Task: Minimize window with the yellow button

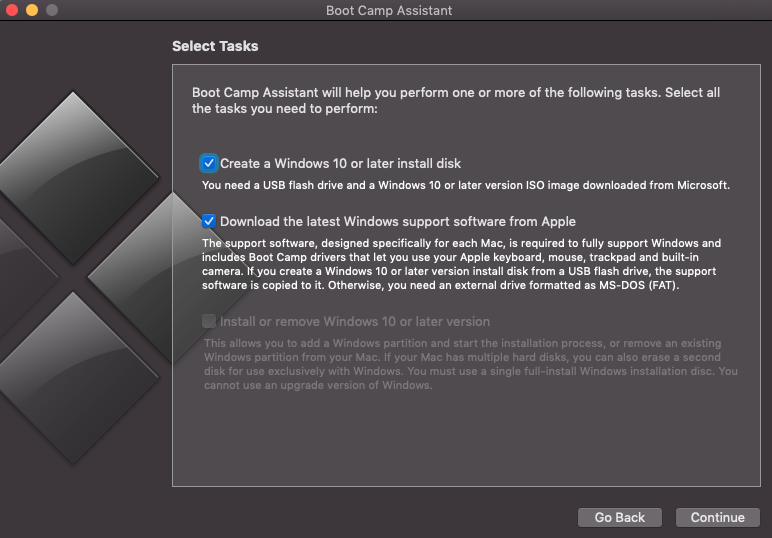Action: tap(32, 10)
